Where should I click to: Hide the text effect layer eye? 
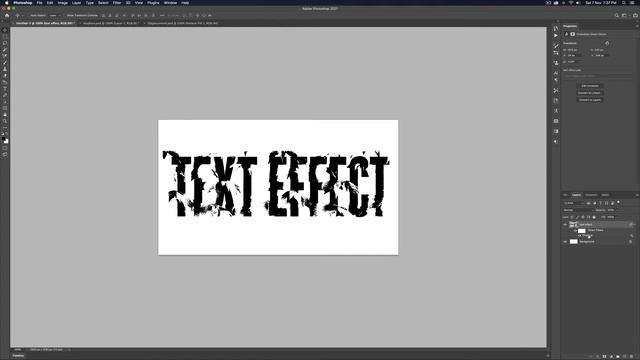(565, 224)
